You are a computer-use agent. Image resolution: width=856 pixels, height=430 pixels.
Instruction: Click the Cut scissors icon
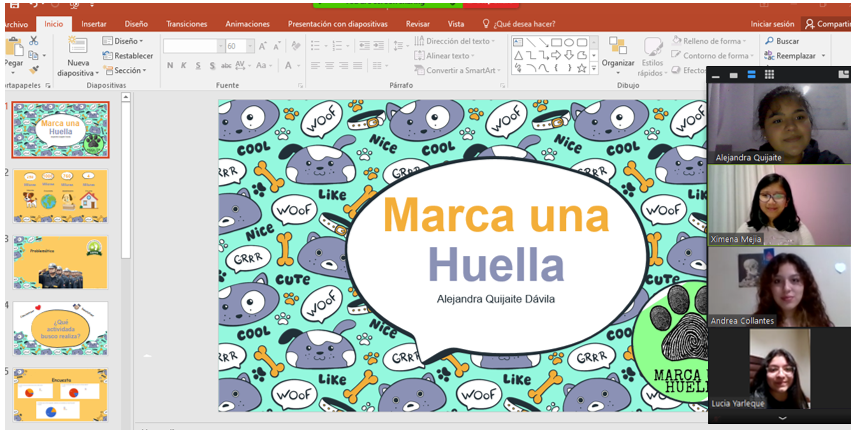pos(33,41)
